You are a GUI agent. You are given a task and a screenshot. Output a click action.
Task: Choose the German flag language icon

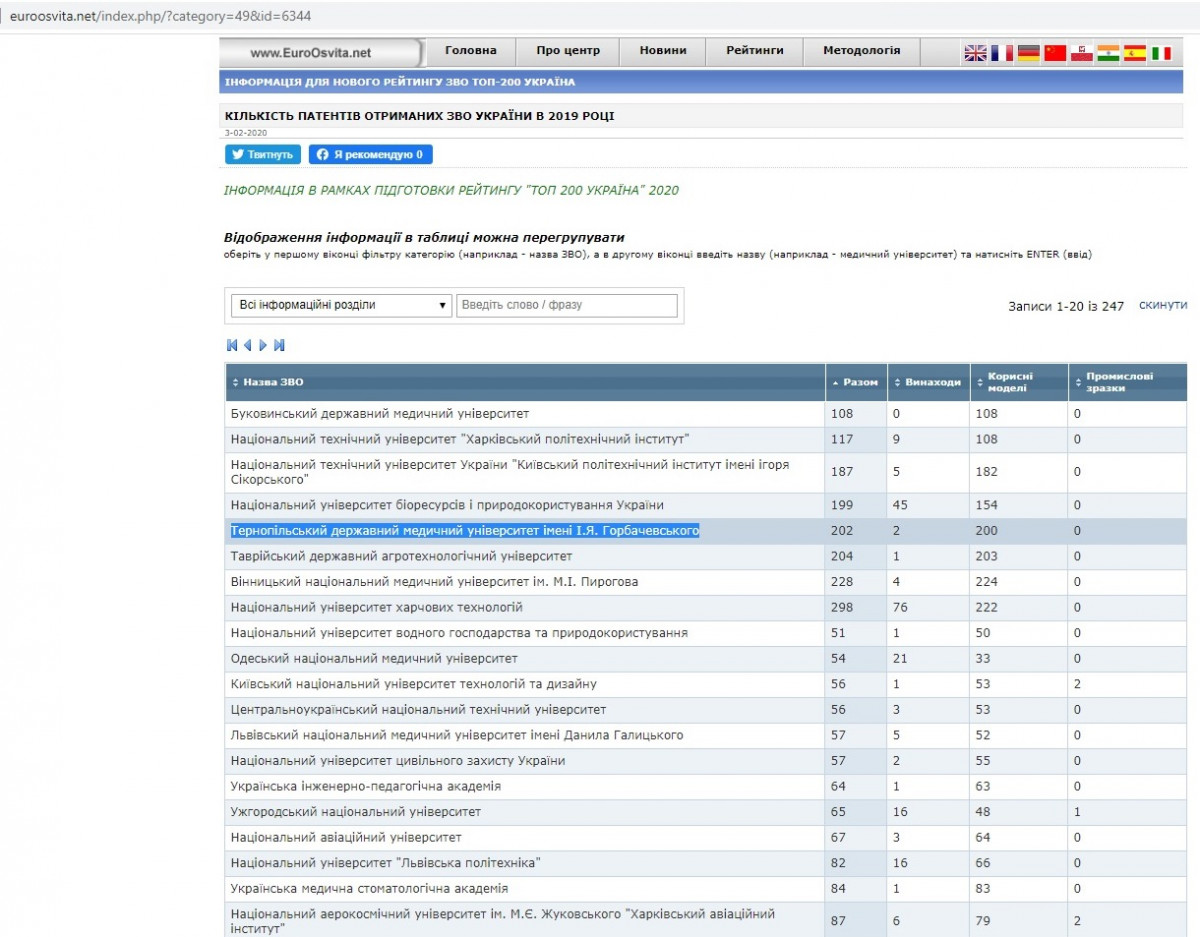(1029, 53)
